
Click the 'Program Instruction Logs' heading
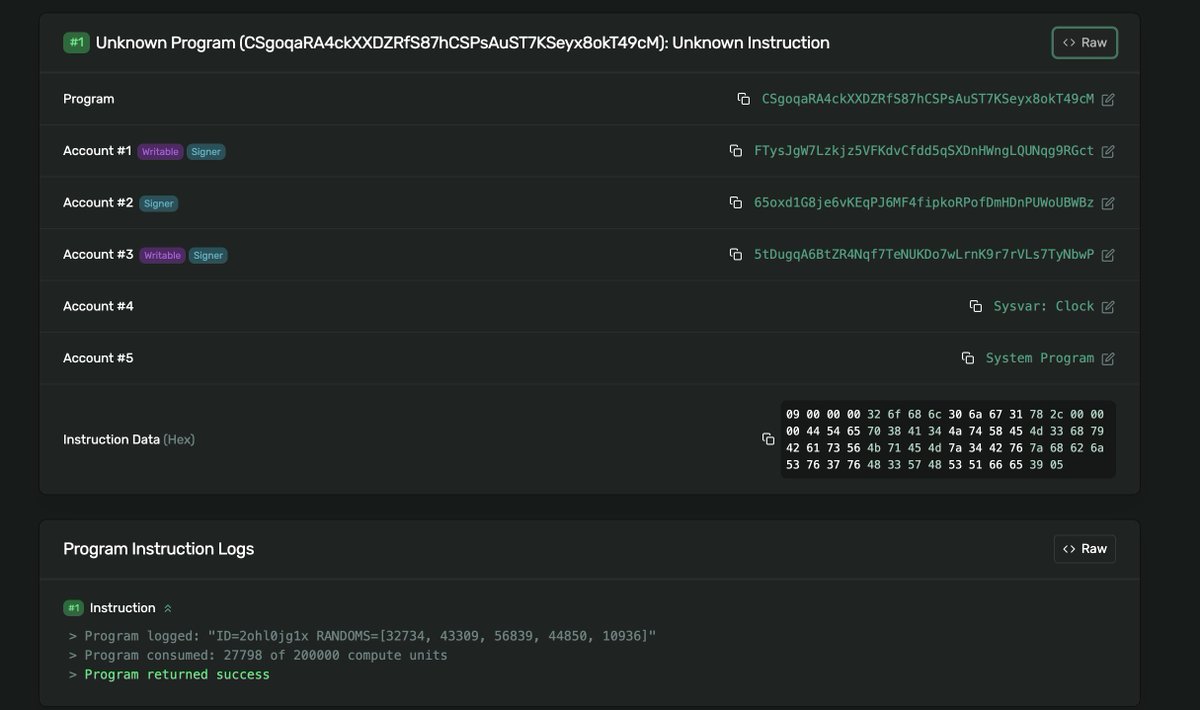158,549
